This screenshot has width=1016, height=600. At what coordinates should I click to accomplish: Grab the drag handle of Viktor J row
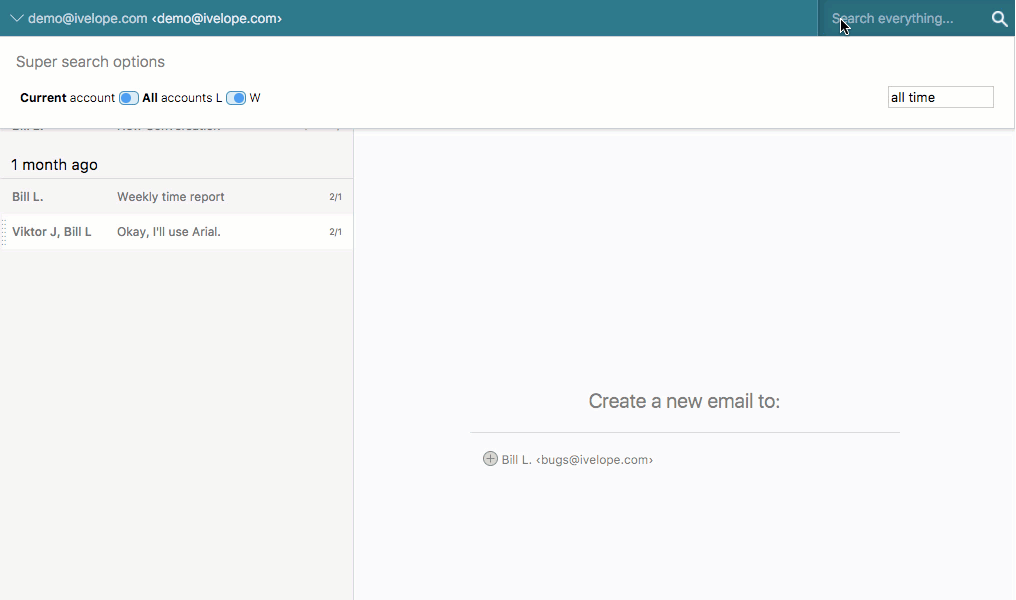4,232
